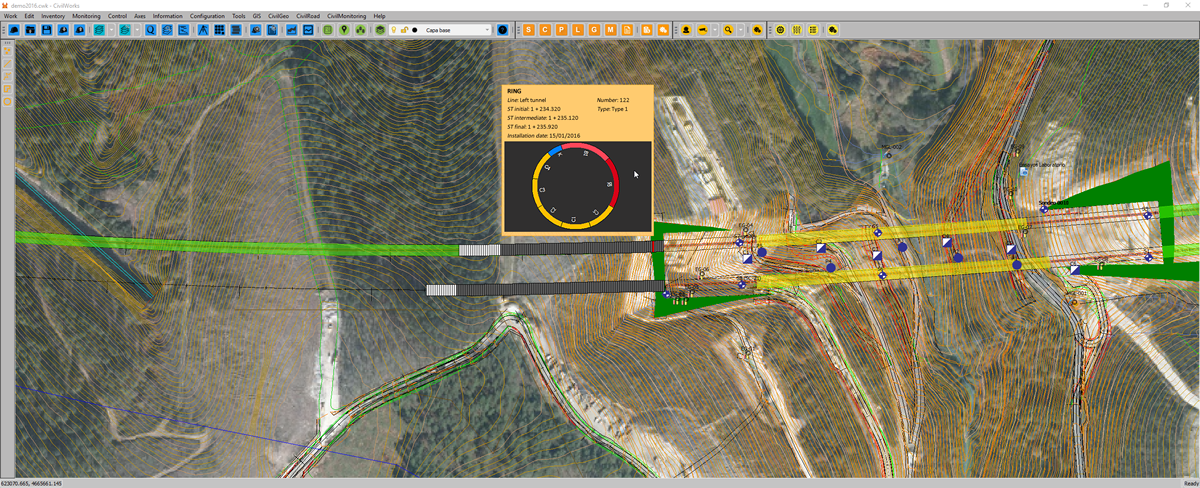Click the yellow target circle icon
This screenshot has width=1200, height=488.
coord(781,30)
